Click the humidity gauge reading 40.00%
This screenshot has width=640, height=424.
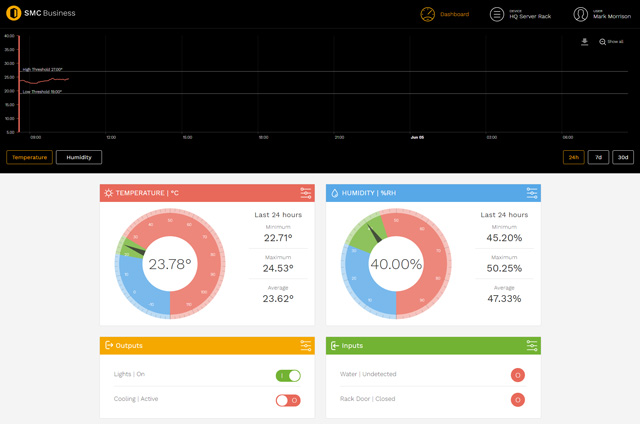click(396, 264)
